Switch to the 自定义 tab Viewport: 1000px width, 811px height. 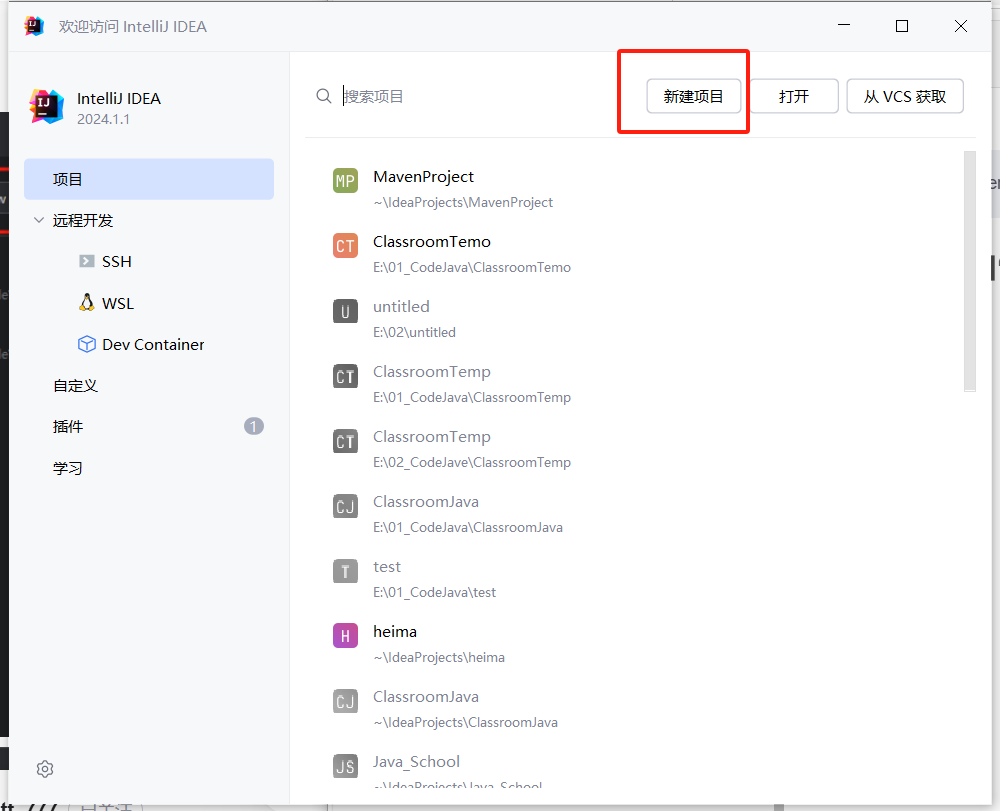(75, 386)
